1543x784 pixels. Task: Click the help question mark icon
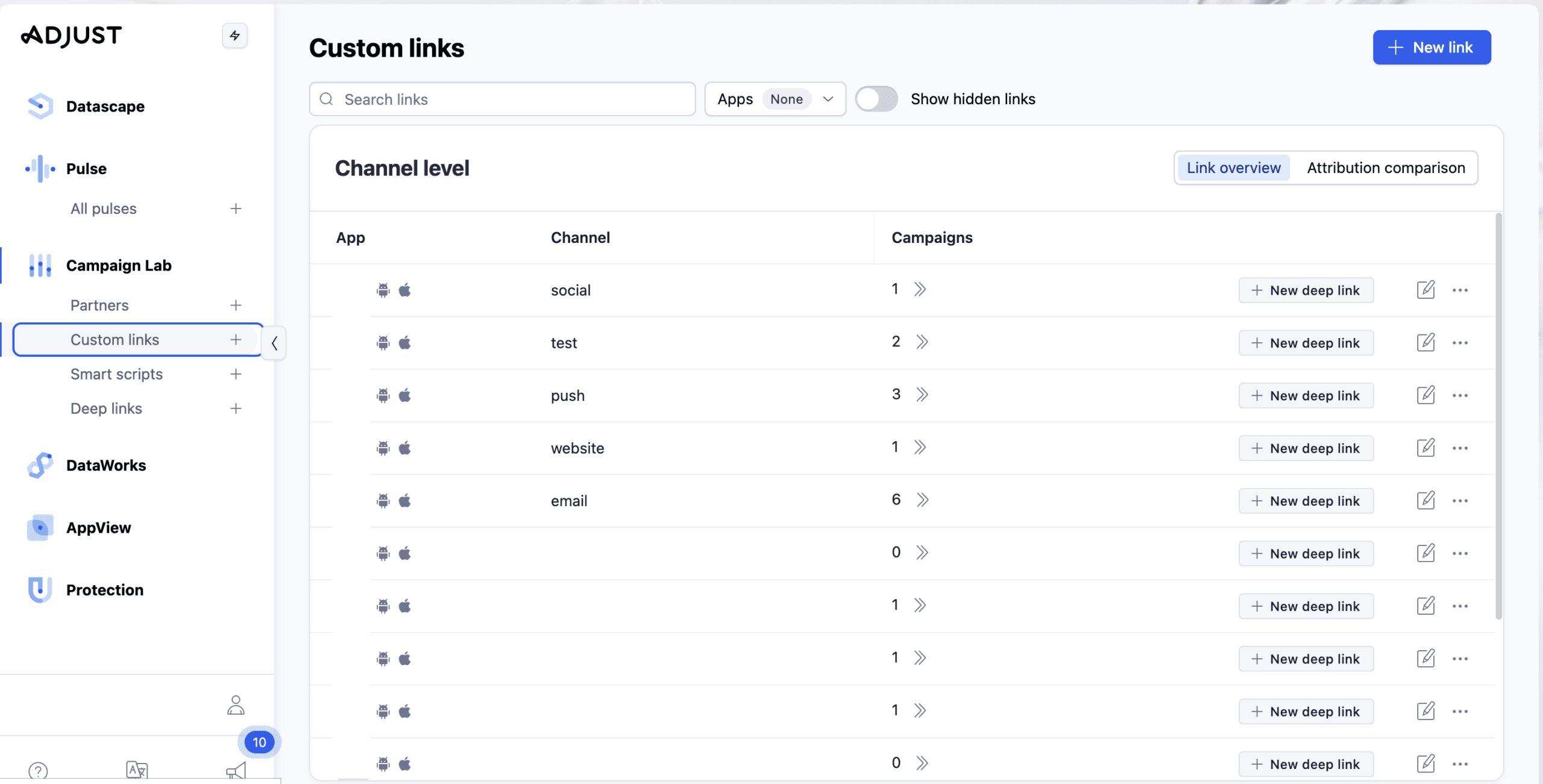click(x=38, y=770)
